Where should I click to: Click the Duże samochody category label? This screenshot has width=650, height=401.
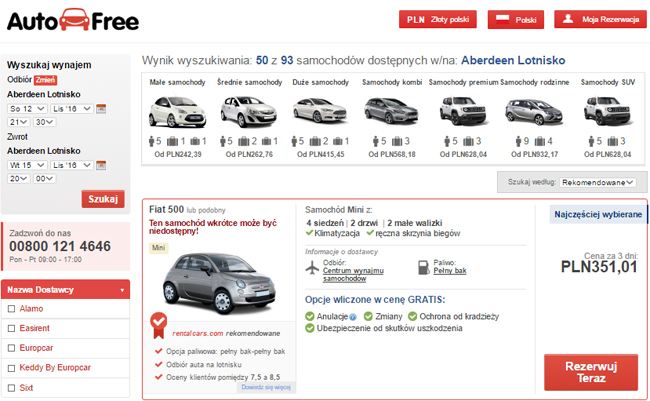tap(320, 82)
